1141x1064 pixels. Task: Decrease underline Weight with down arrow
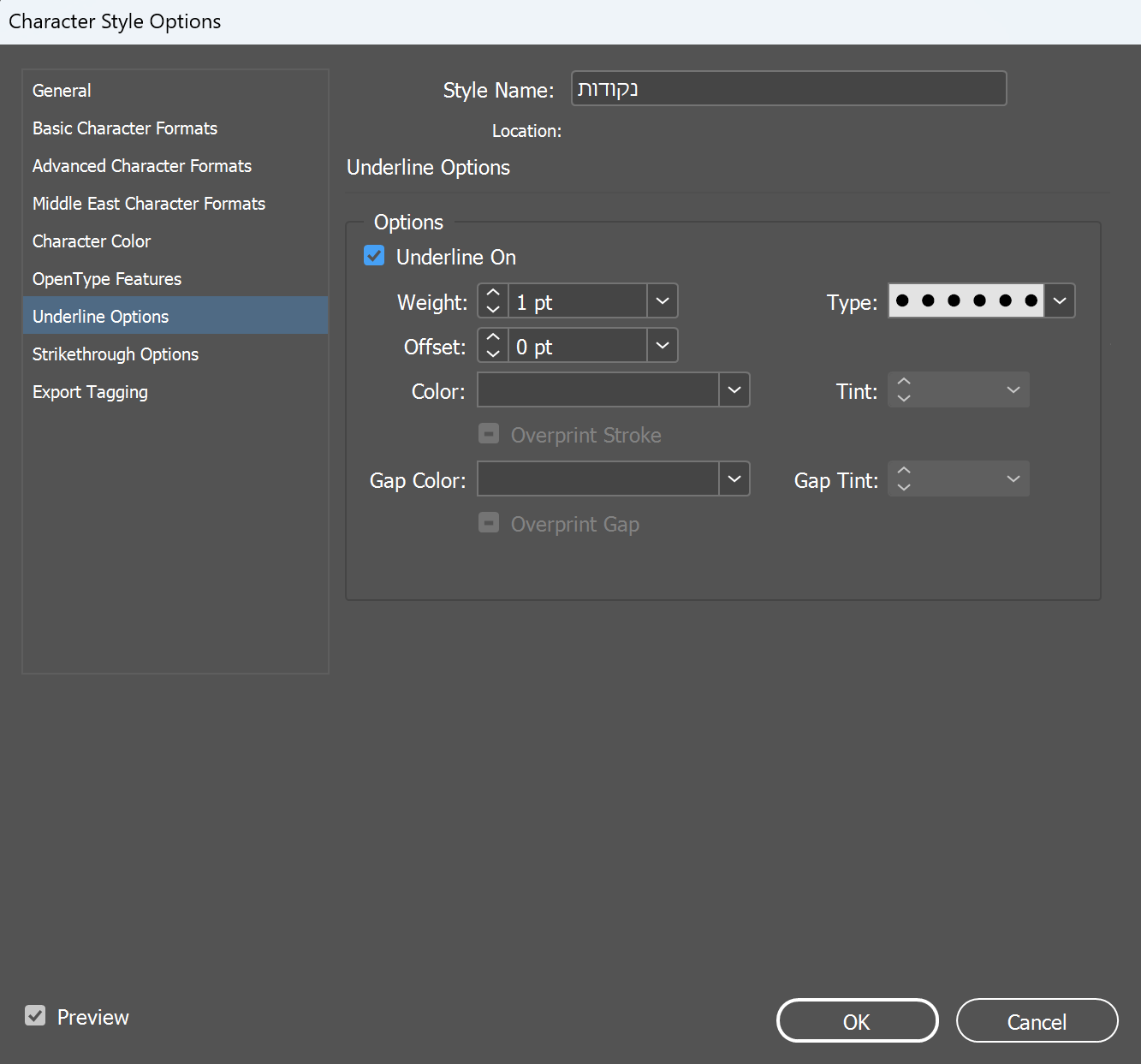click(x=493, y=309)
